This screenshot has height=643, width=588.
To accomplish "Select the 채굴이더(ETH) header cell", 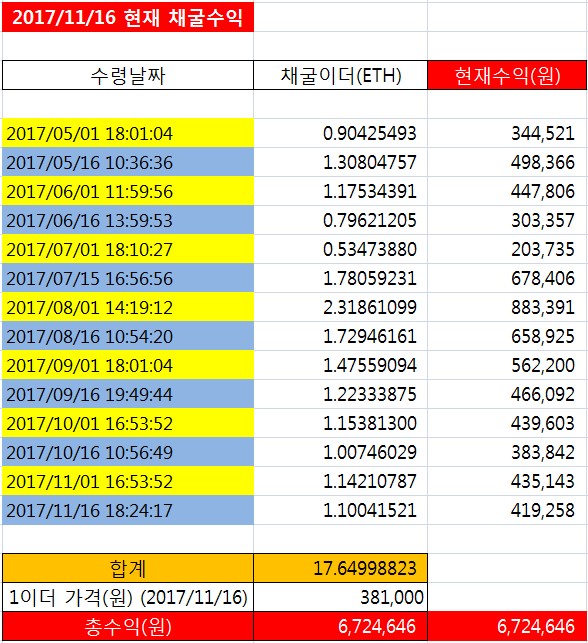I will 340,75.
